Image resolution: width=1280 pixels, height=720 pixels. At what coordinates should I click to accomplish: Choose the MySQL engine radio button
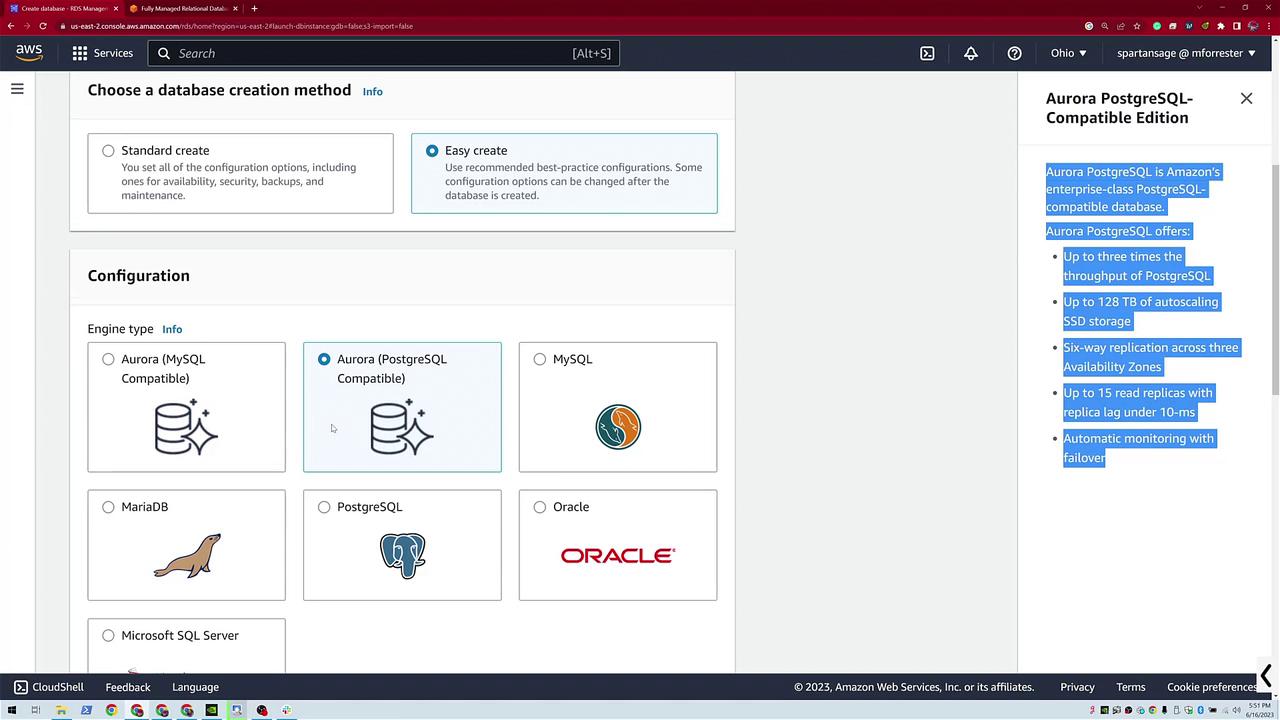tap(540, 359)
